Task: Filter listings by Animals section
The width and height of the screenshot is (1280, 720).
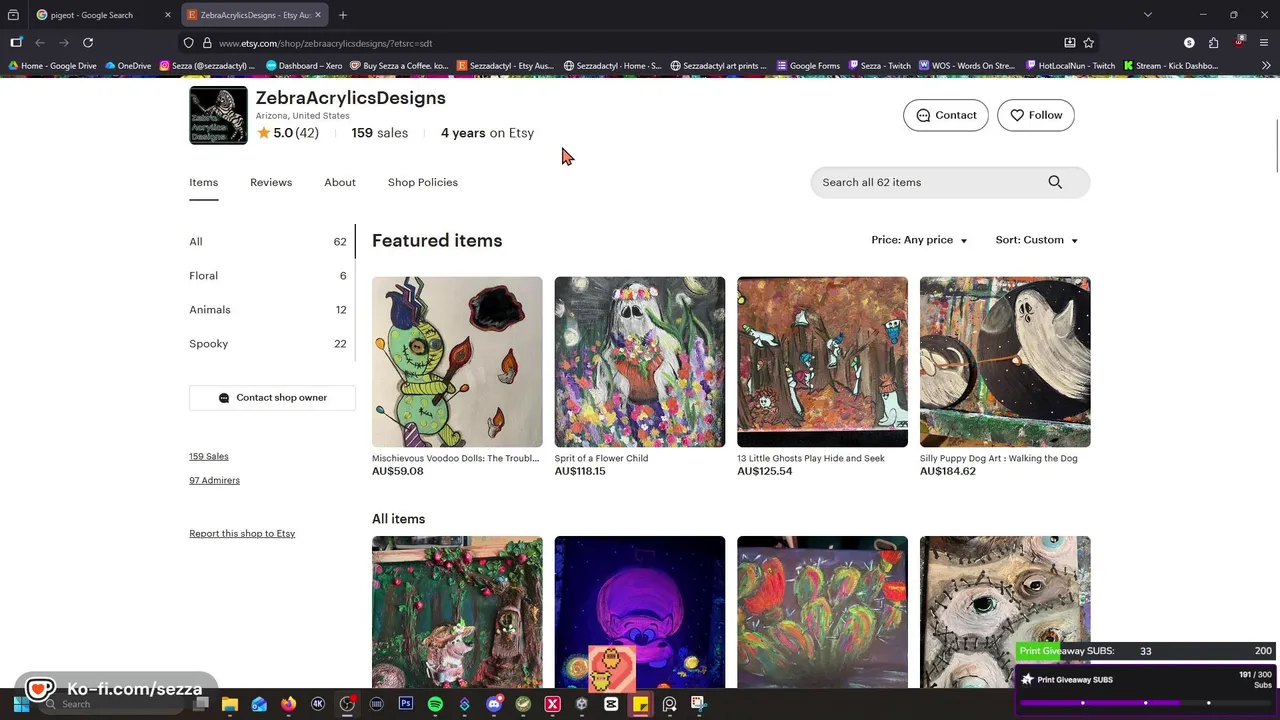Action: pos(268,310)
